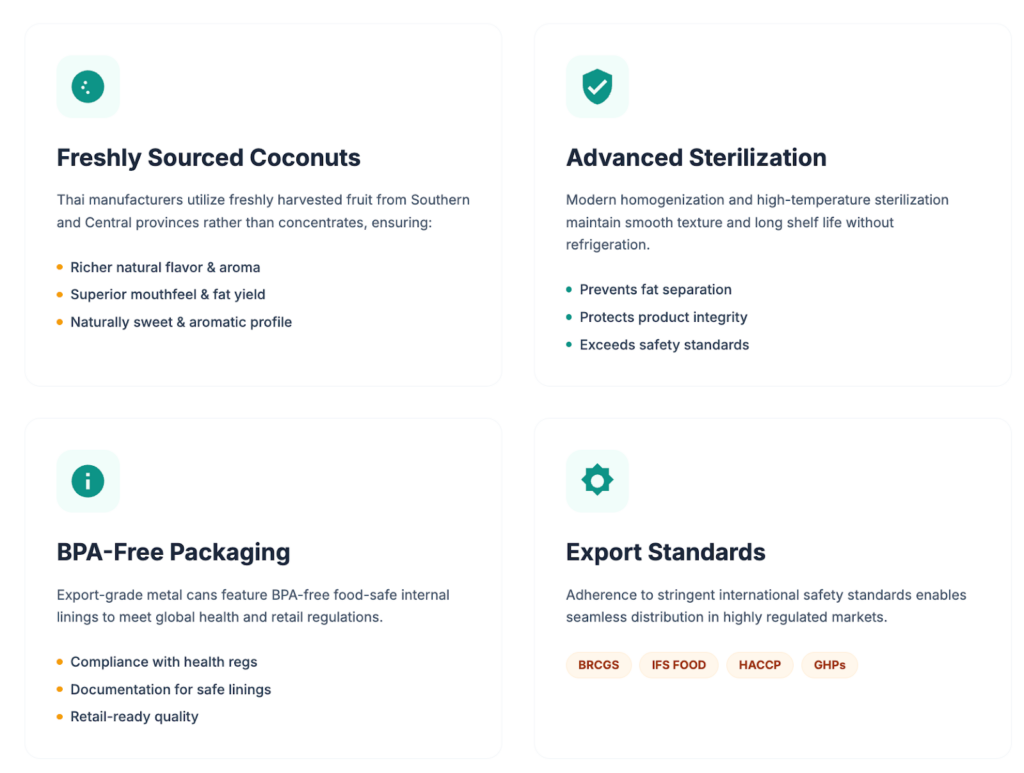Image resolution: width=1024 pixels, height=773 pixels.
Task: Click Compliance with health regs item
Action: click(x=163, y=662)
